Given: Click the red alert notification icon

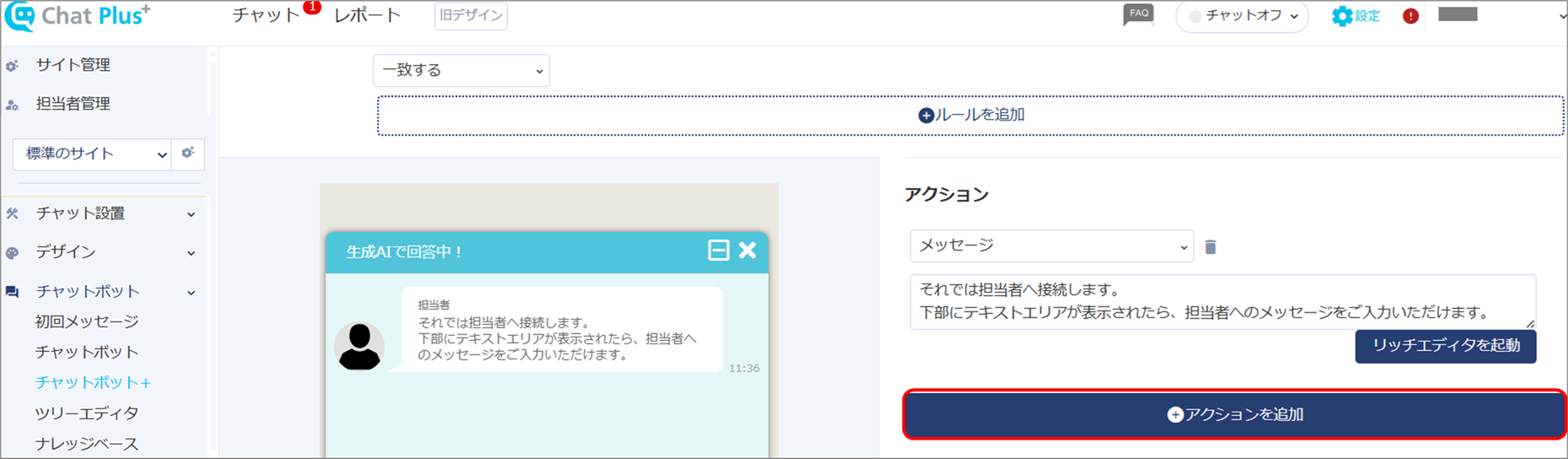Looking at the screenshot, I should click(x=1410, y=16).
